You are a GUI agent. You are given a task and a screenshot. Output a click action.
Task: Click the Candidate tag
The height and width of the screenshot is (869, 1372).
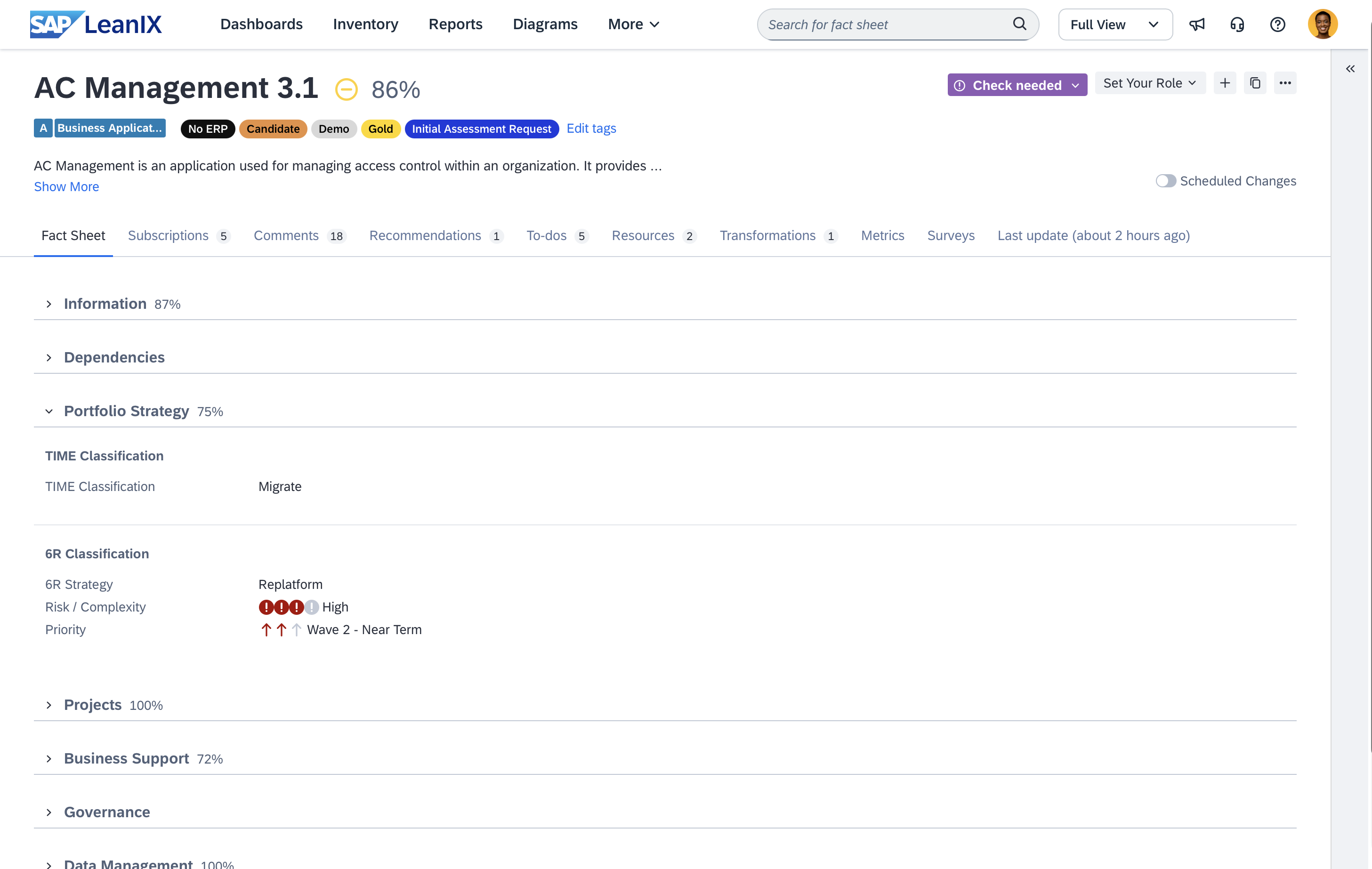click(x=273, y=129)
